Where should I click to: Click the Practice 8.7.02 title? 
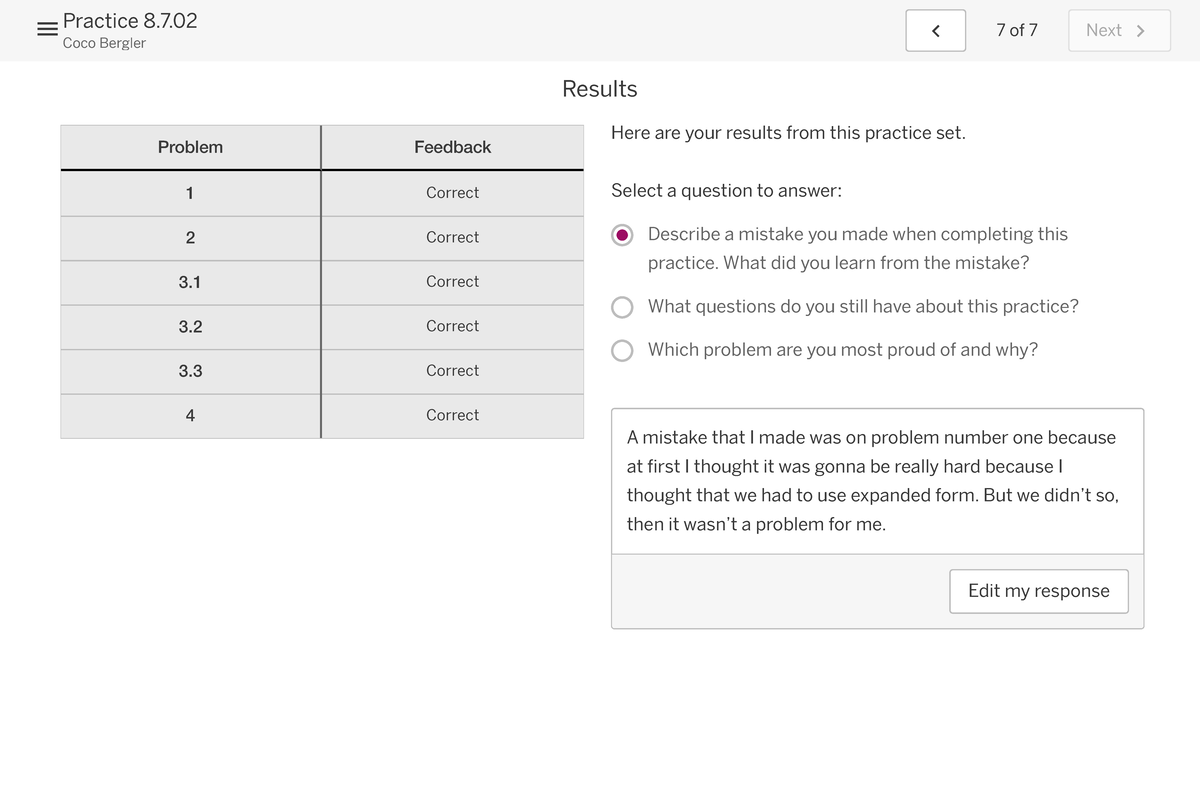pos(130,20)
